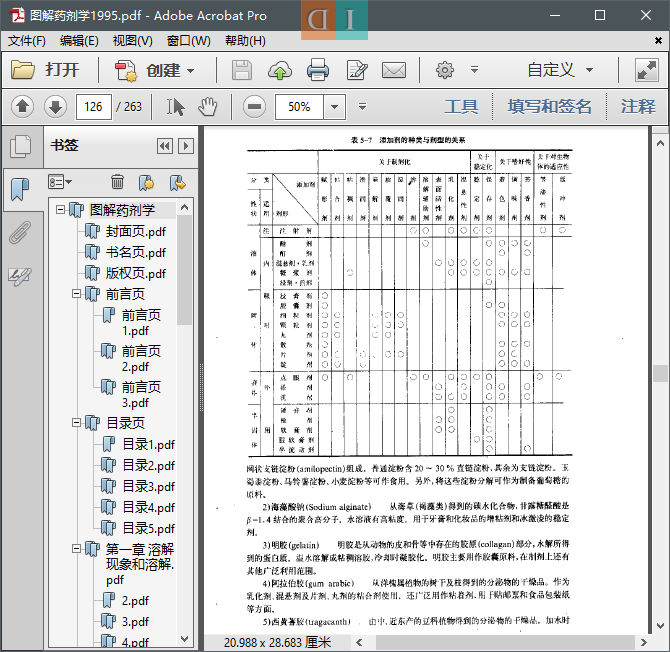Screen dimensions: 670x652
Task: Show the signatures panel icon
Action: point(20,276)
